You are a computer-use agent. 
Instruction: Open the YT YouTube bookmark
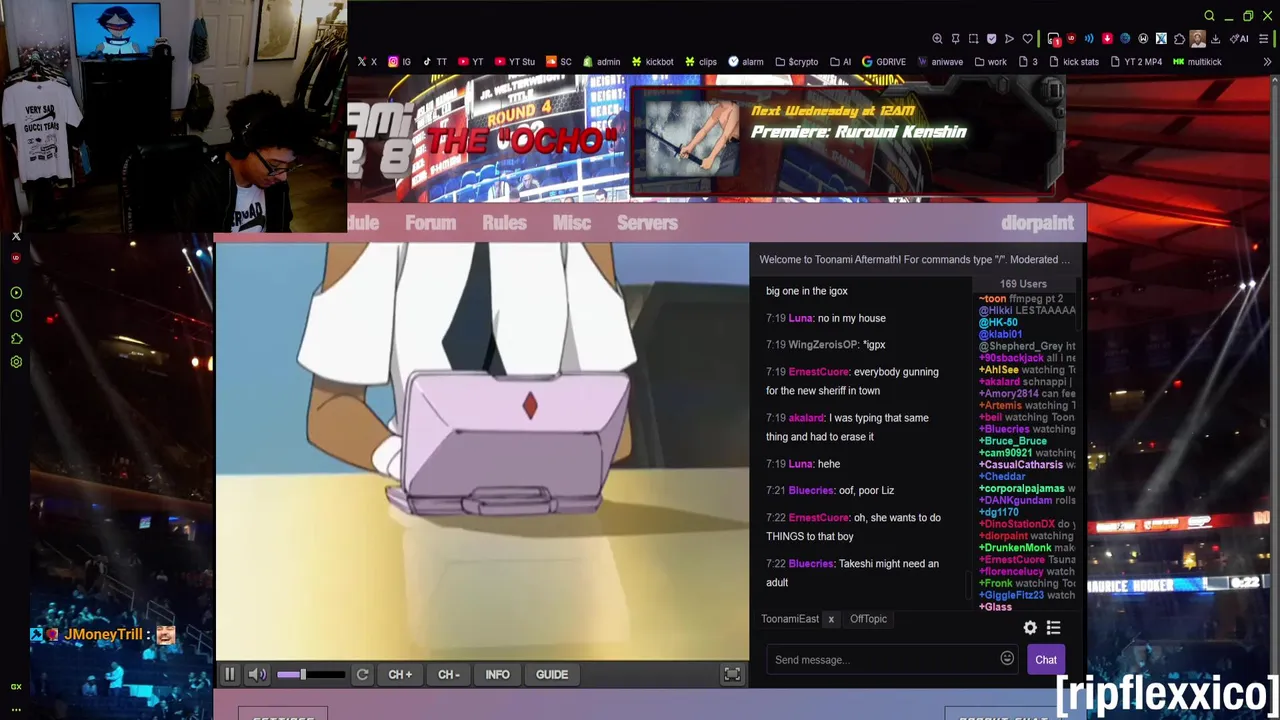(470, 62)
